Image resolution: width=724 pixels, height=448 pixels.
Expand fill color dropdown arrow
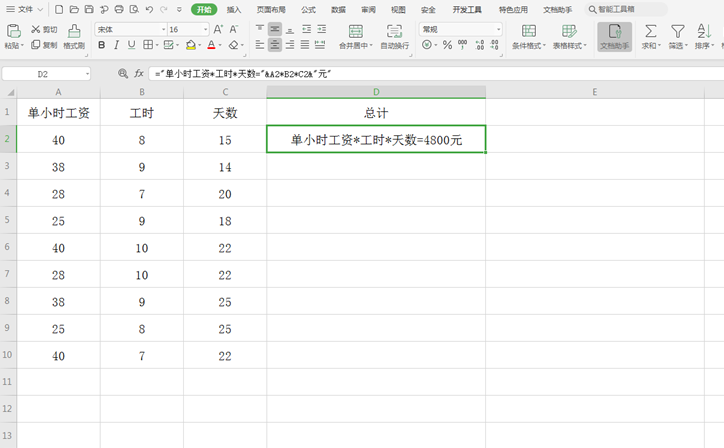(x=199, y=45)
